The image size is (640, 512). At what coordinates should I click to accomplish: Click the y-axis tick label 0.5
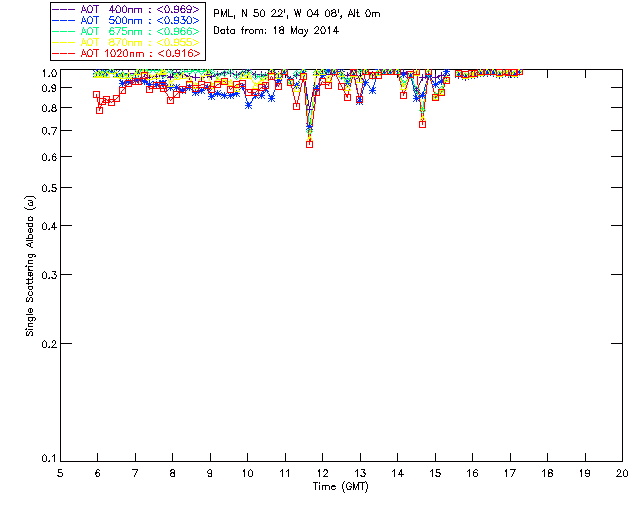(49, 188)
